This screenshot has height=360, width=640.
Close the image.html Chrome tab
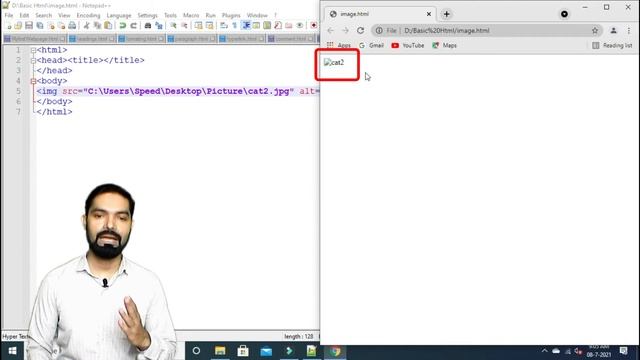point(429,14)
